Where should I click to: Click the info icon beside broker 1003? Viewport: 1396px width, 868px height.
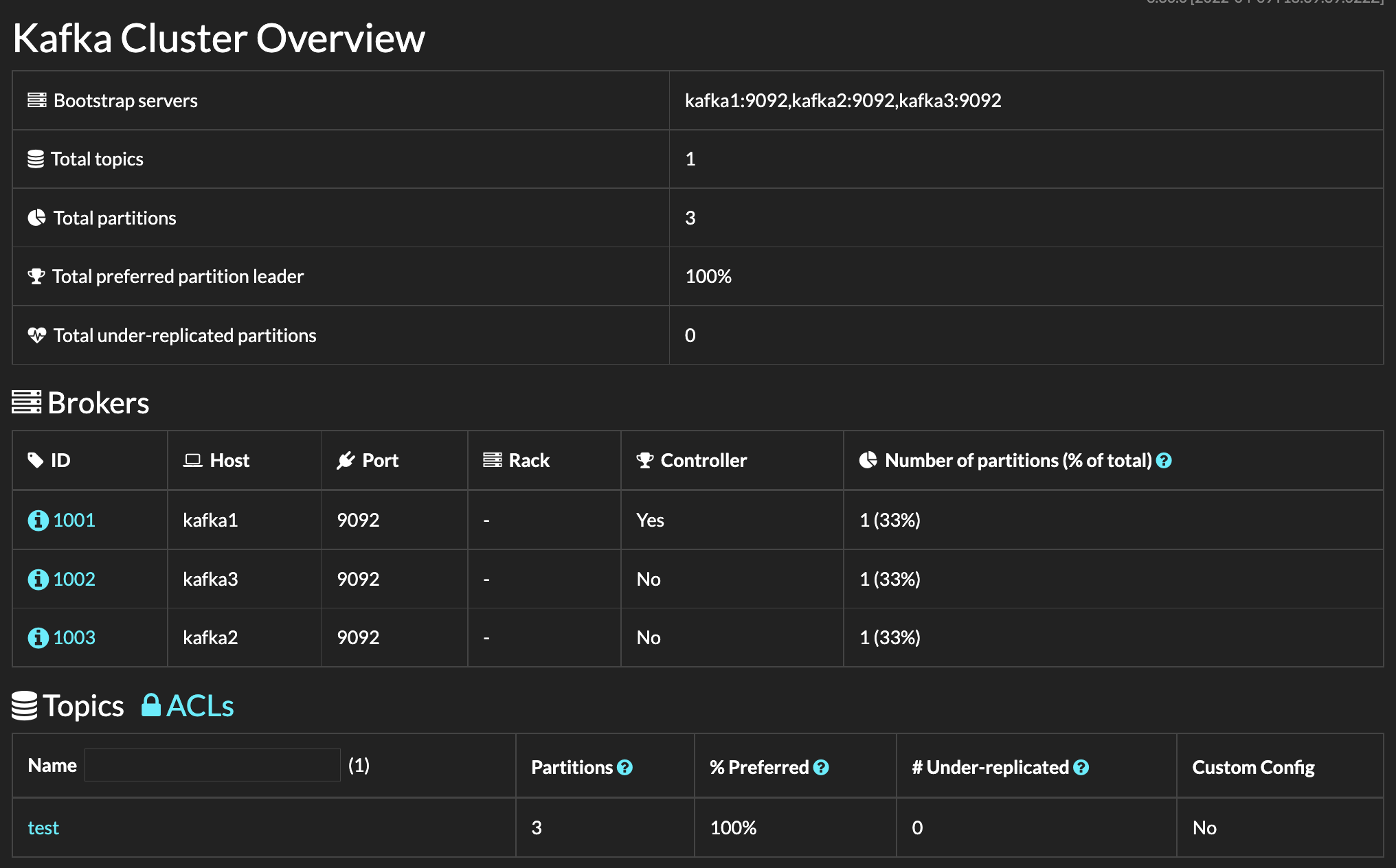pyautogui.click(x=38, y=638)
